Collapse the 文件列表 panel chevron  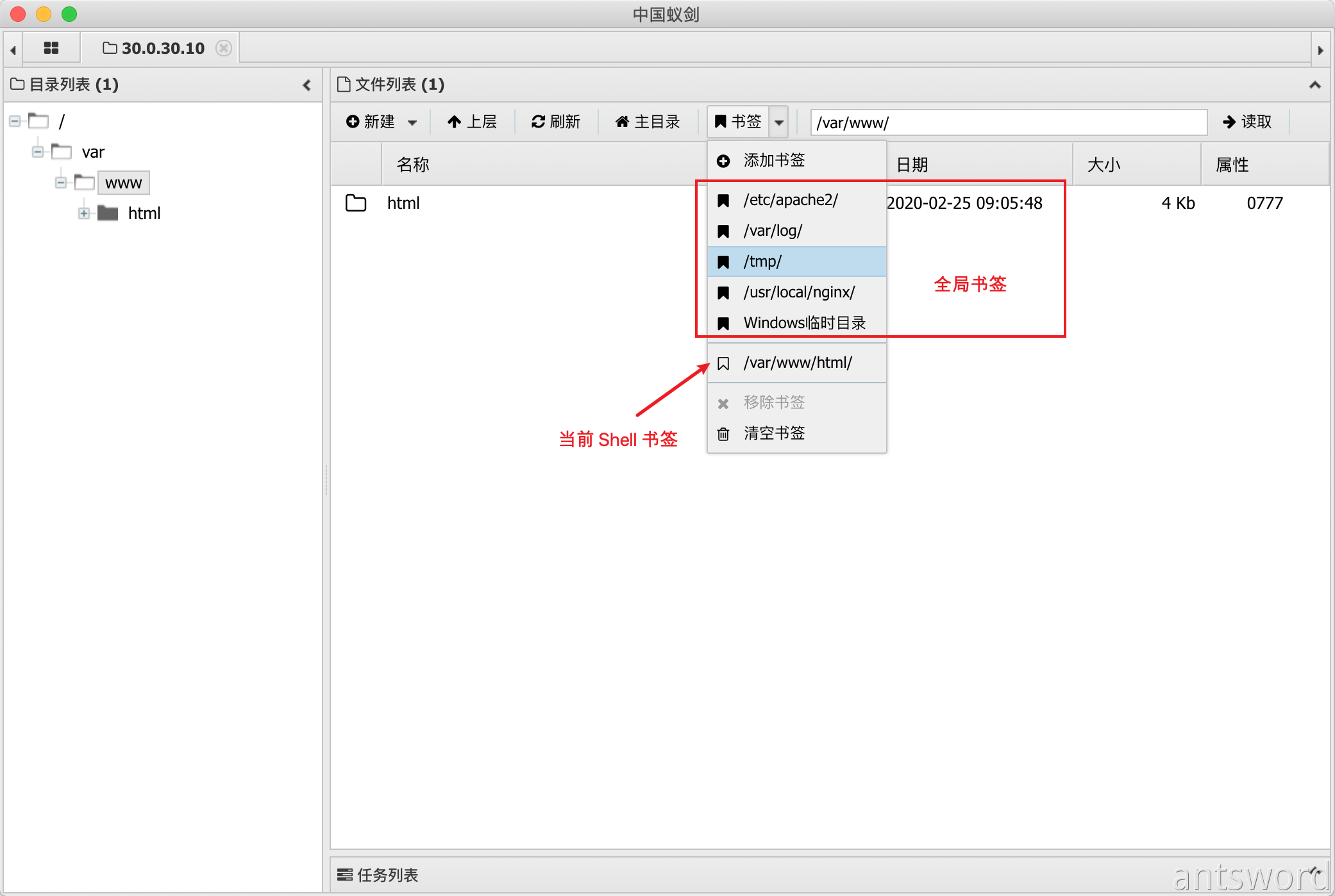point(1314,85)
